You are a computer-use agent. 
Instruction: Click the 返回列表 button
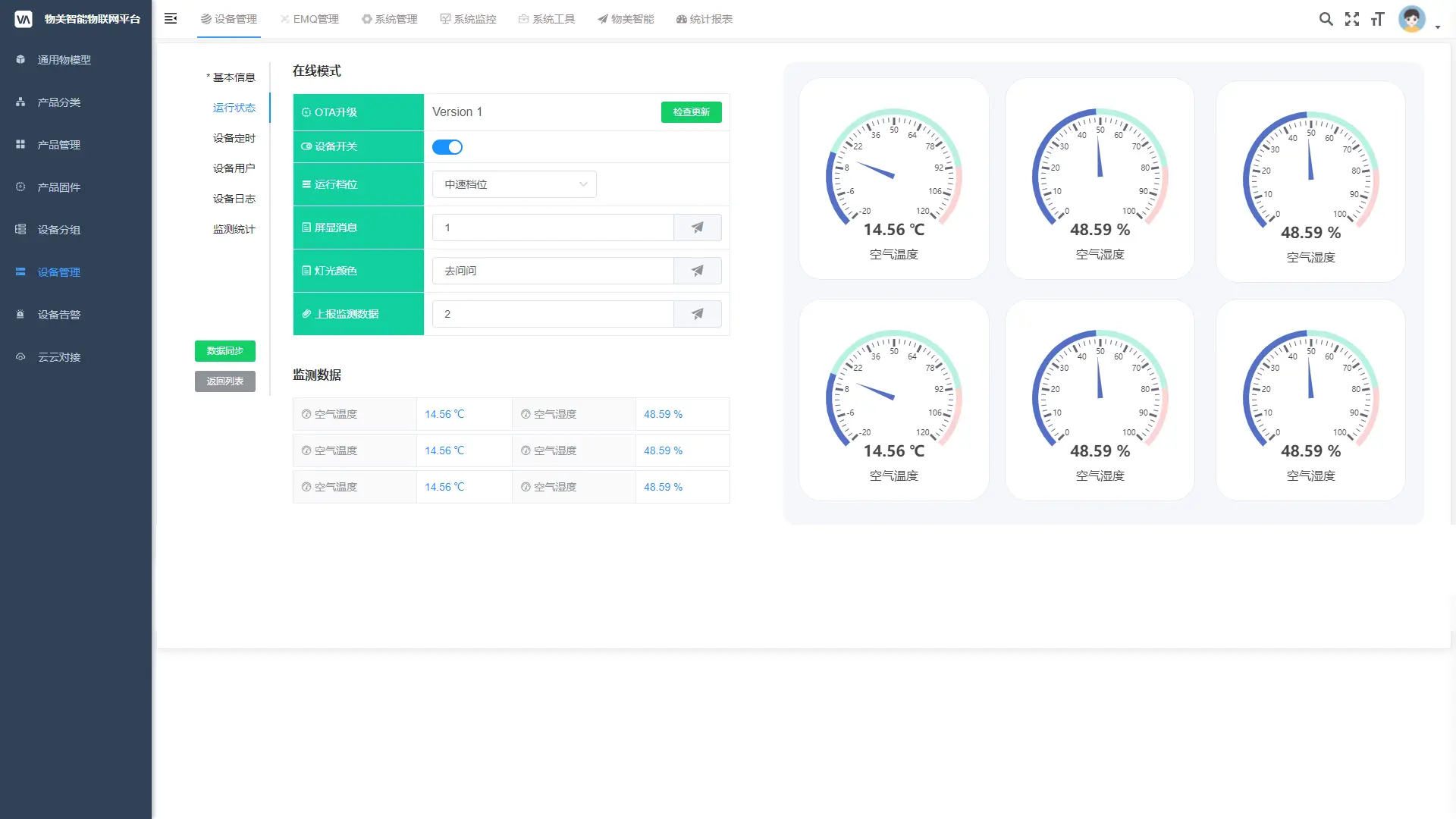(x=224, y=381)
